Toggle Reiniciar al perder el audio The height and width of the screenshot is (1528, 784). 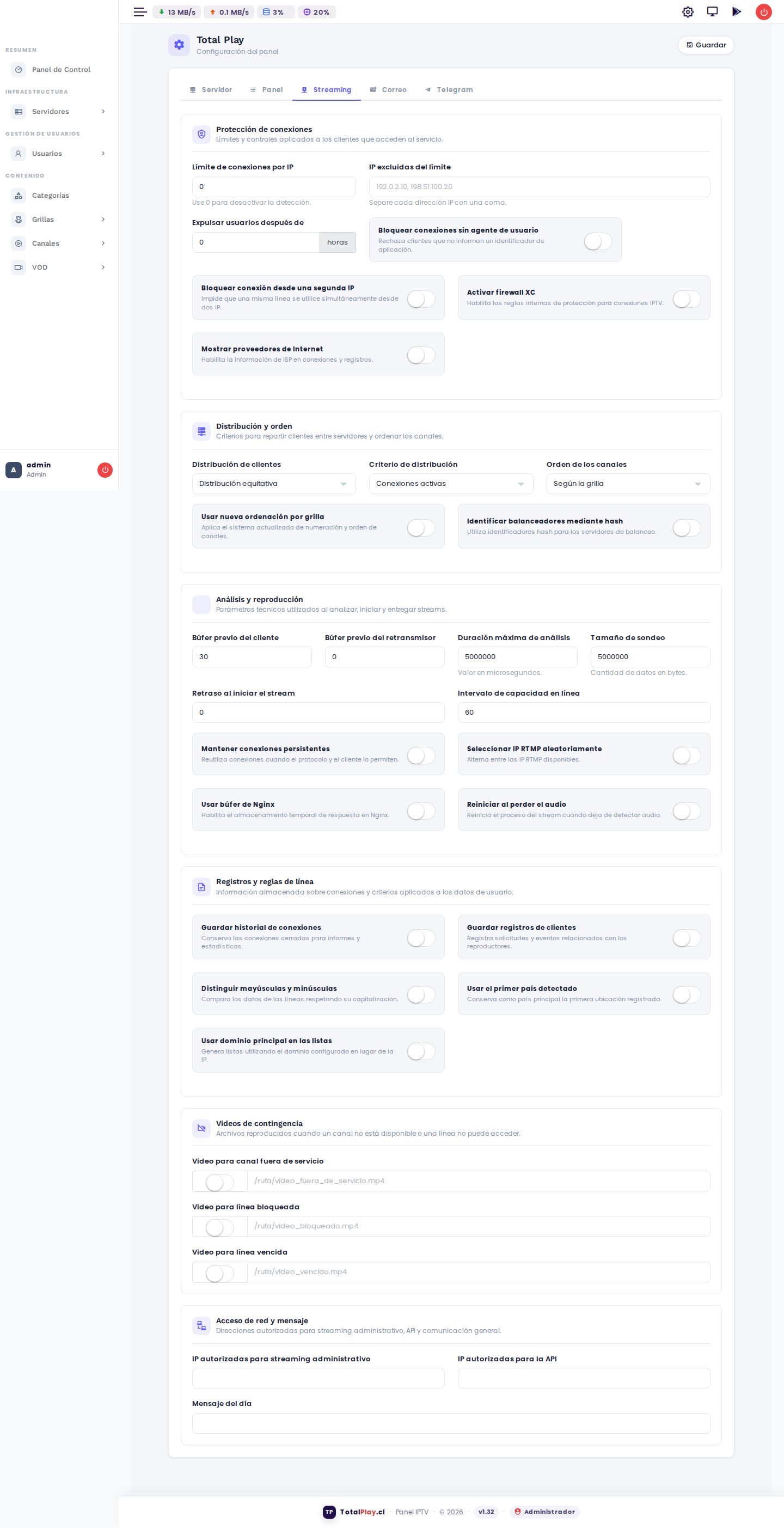687,811
